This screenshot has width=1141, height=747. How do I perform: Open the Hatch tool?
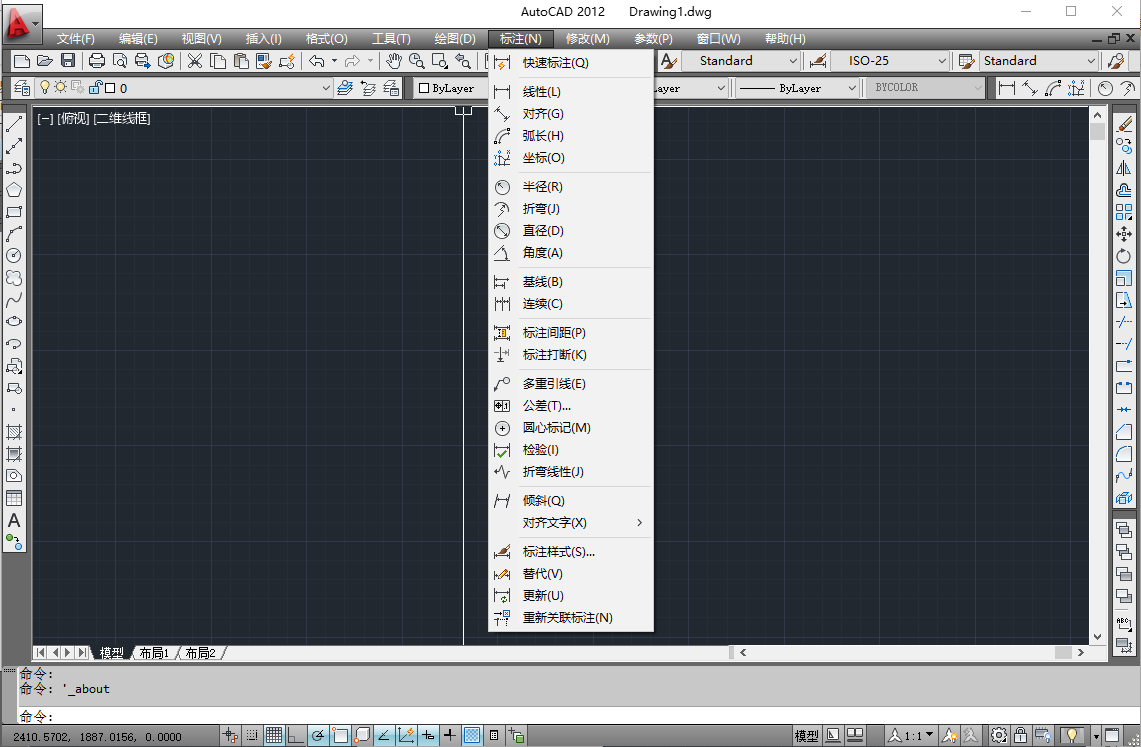point(12,433)
